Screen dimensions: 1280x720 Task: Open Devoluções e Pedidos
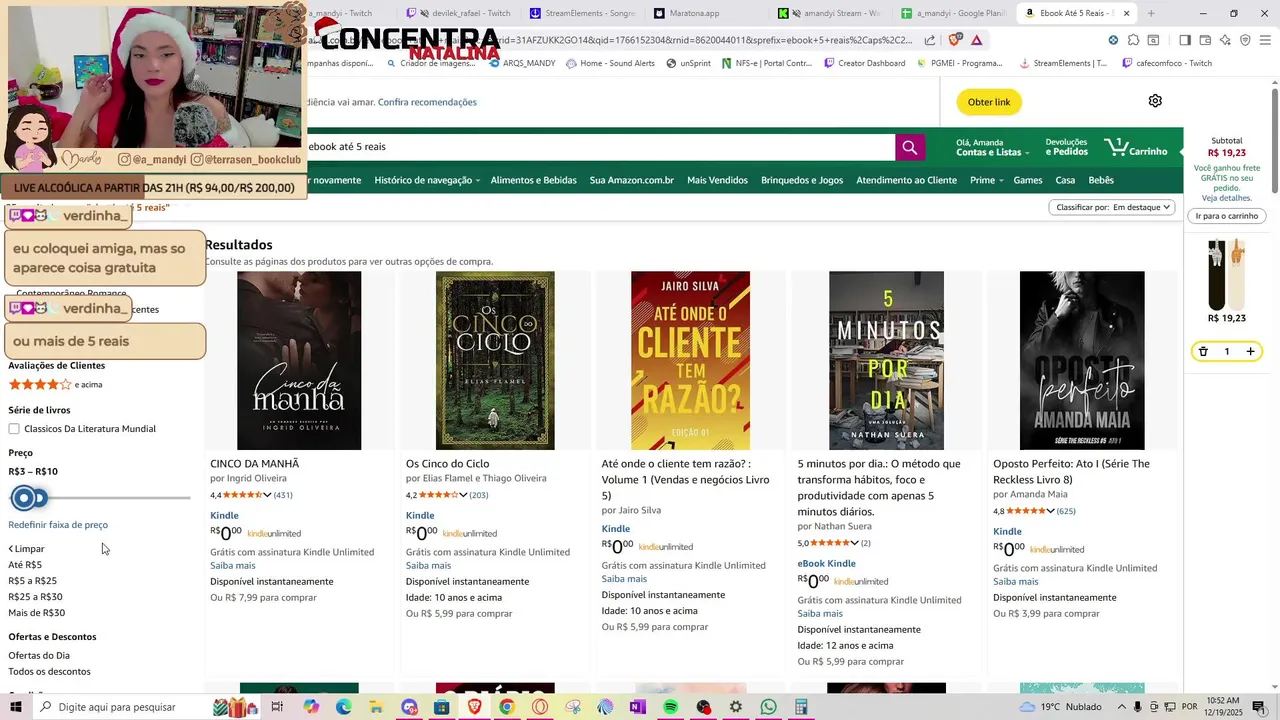point(1066,147)
